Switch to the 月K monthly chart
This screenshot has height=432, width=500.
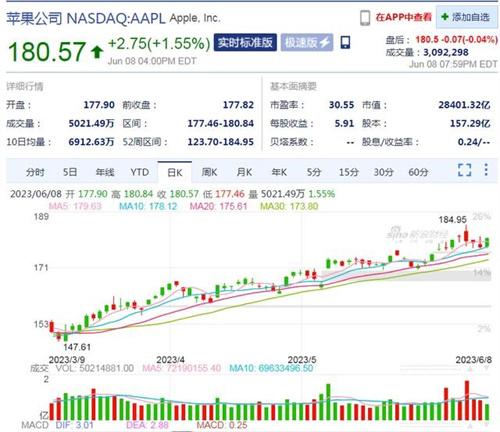[244, 172]
